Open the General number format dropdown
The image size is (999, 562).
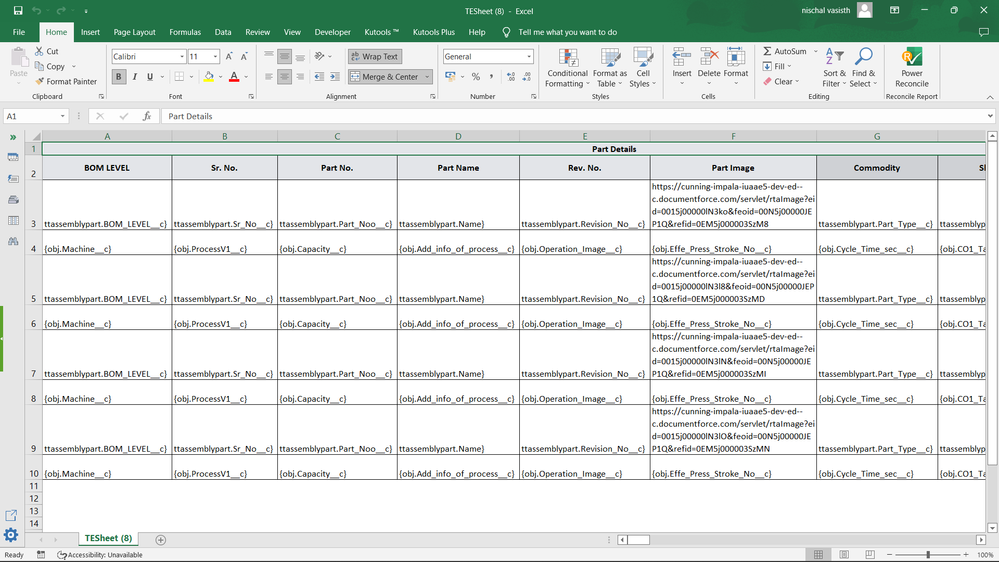(529, 57)
